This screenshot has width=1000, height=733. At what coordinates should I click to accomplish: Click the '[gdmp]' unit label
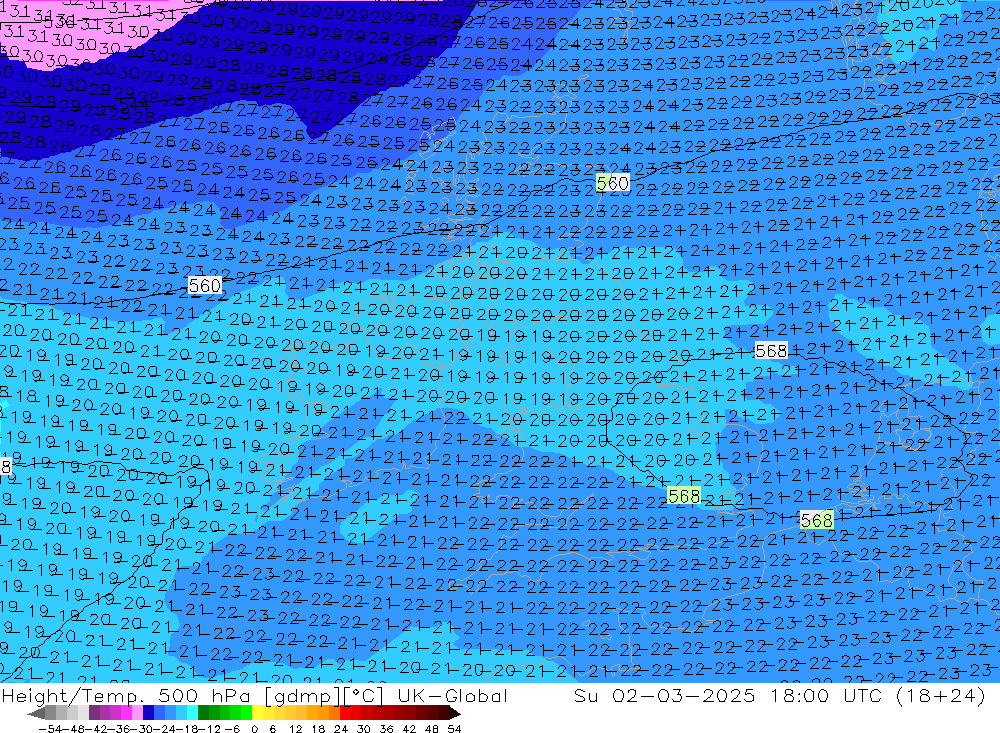pyautogui.click(x=302, y=695)
